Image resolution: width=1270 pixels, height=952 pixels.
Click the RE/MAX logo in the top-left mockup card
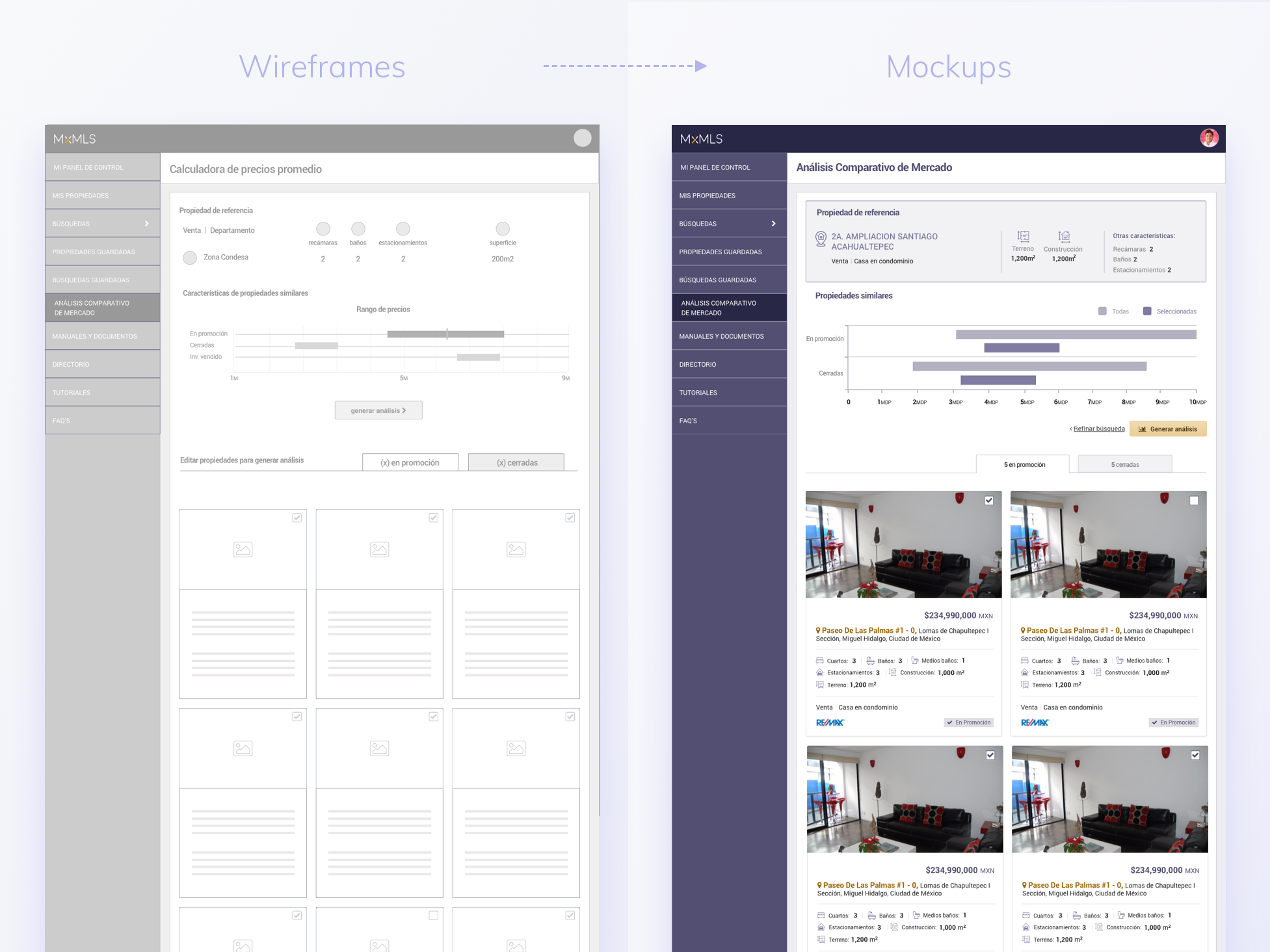pyautogui.click(x=830, y=722)
